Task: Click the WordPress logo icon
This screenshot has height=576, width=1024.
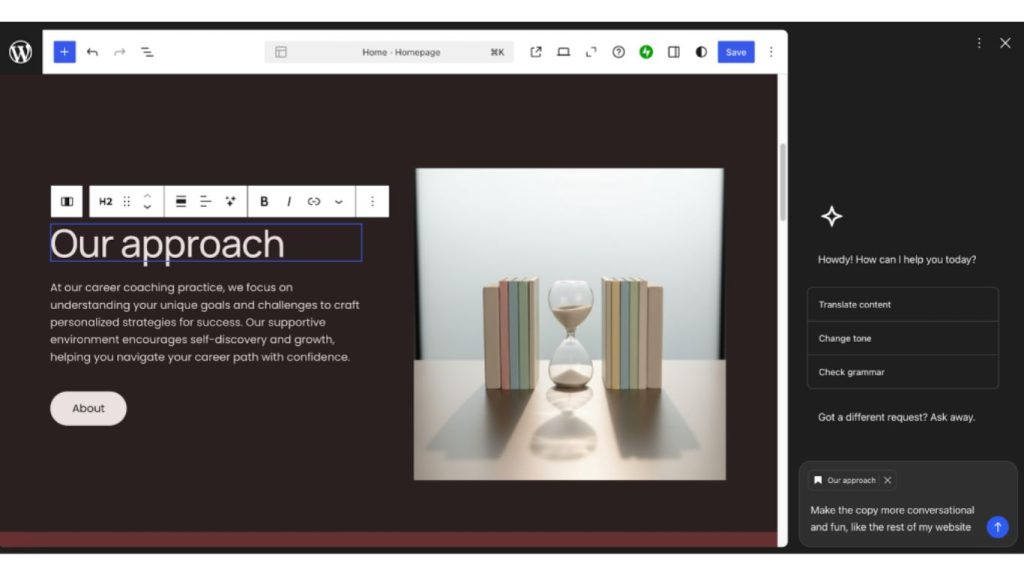Action: pyautogui.click(x=20, y=52)
